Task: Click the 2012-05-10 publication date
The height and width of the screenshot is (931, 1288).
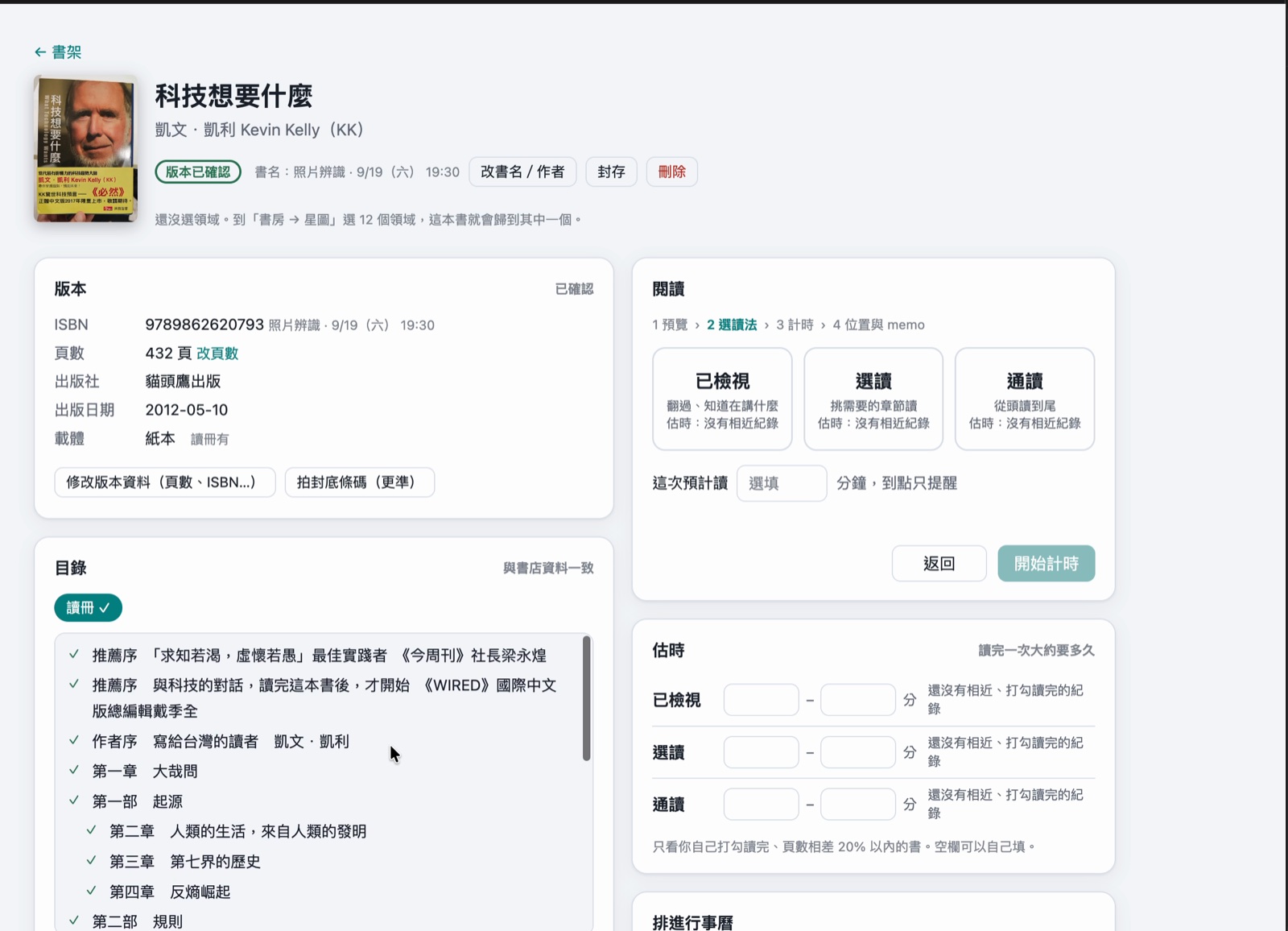Action: pyautogui.click(x=187, y=410)
